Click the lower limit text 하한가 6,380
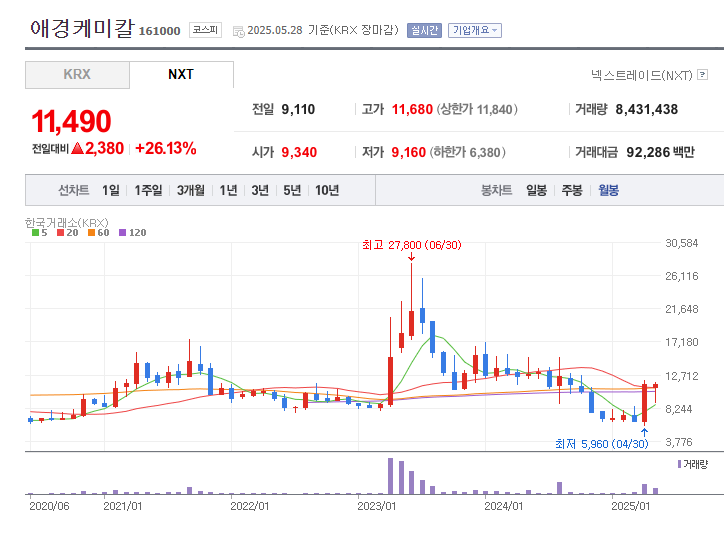 click(467, 152)
